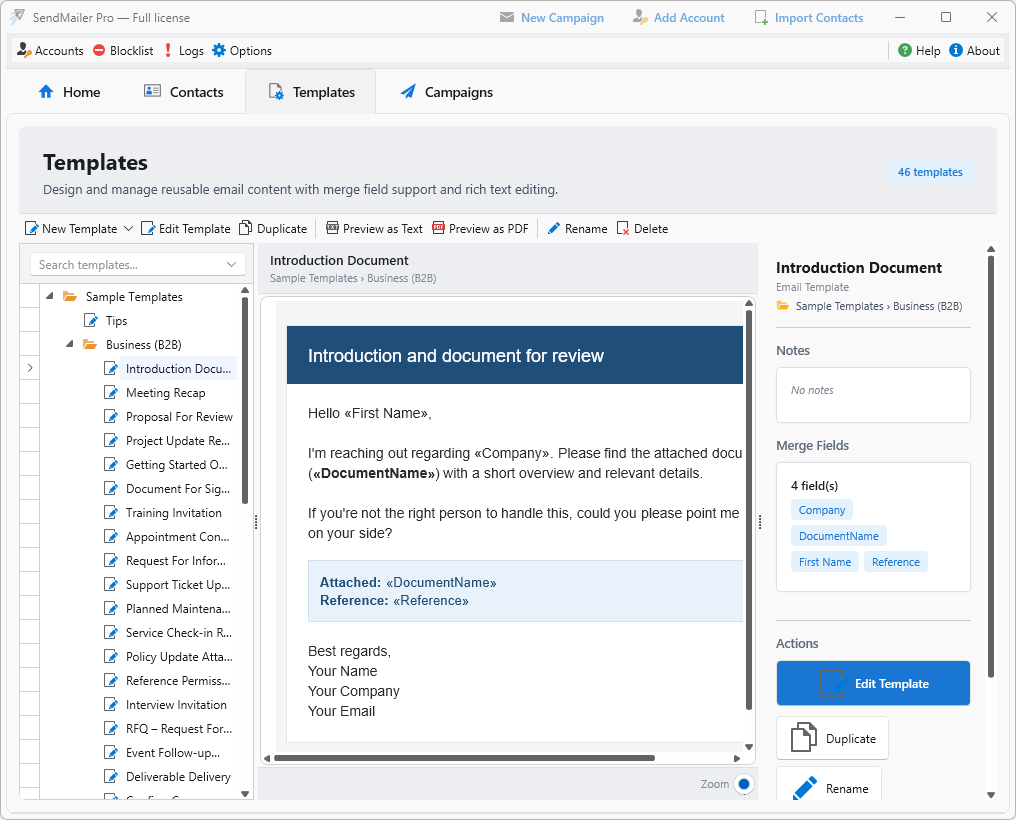Switch to the Campaigns tab
The width and height of the screenshot is (1016, 820).
(446, 91)
